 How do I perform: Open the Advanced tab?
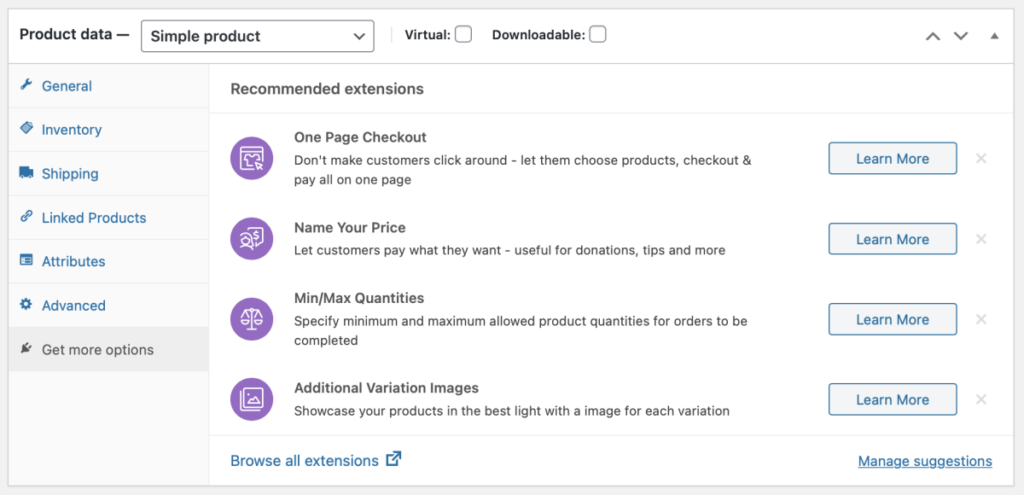pyautogui.click(x=108, y=305)
